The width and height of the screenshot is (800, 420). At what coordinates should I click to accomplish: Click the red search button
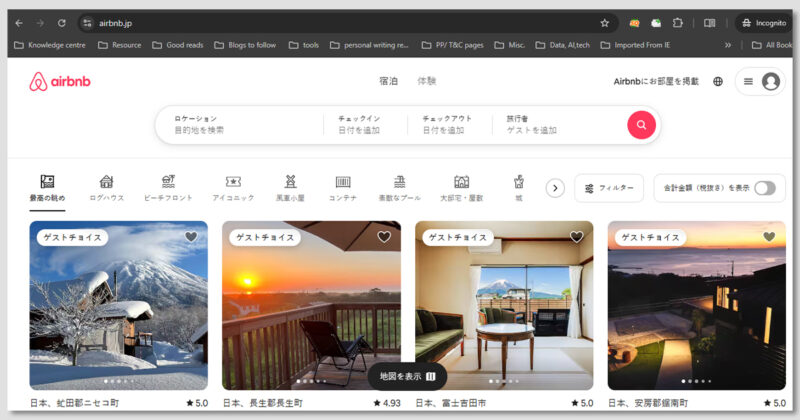(x=641, y=125)
